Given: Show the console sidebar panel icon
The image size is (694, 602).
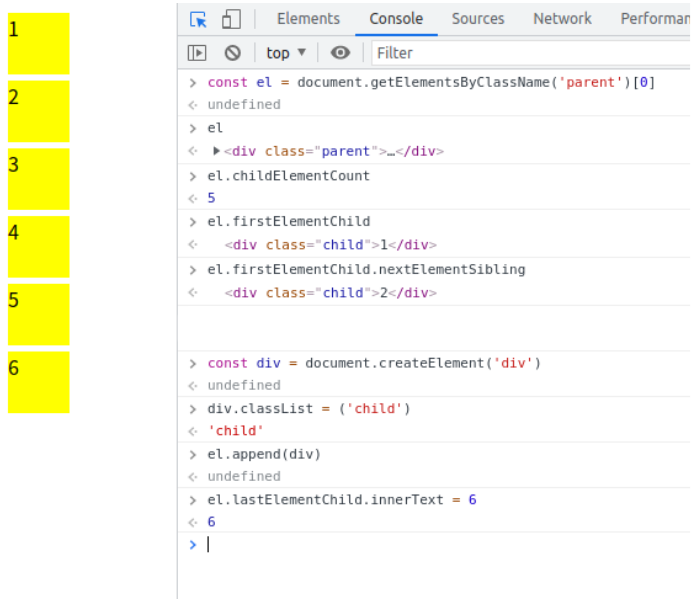Looking at the screenshot, I should 197,53.
